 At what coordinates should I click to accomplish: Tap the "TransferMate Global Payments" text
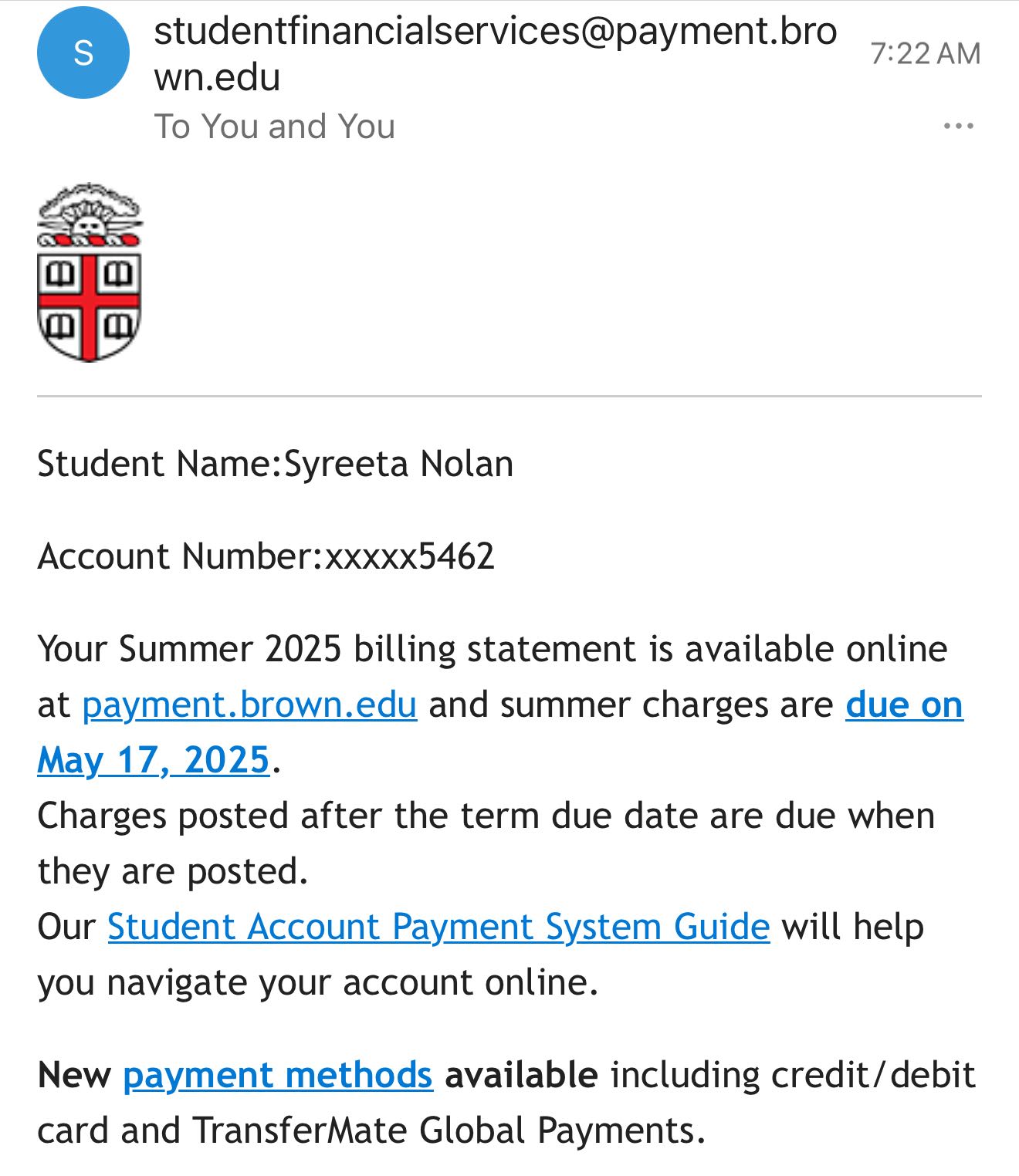coord(448,1130)
